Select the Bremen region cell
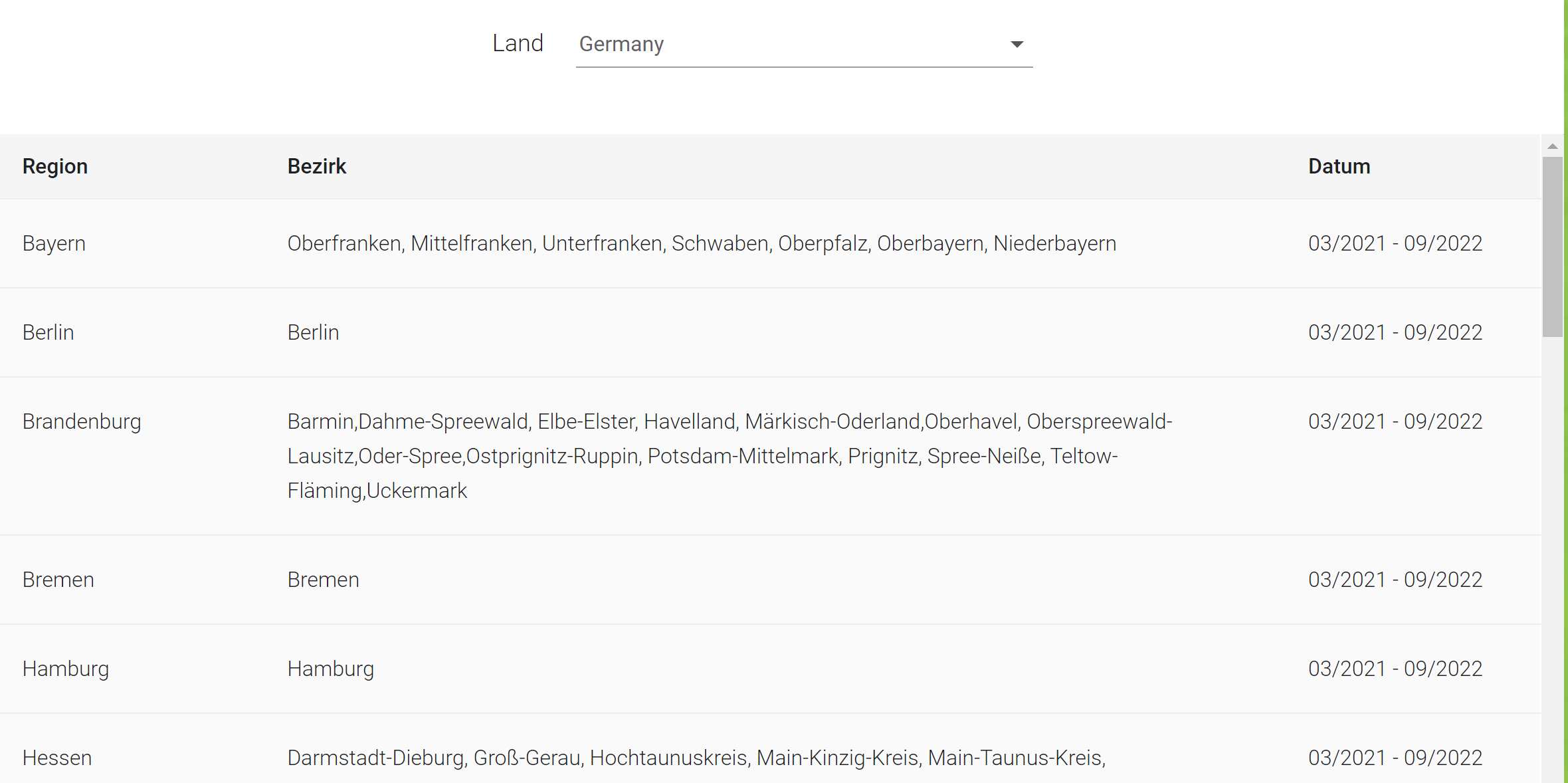 [x=58, y=580]
